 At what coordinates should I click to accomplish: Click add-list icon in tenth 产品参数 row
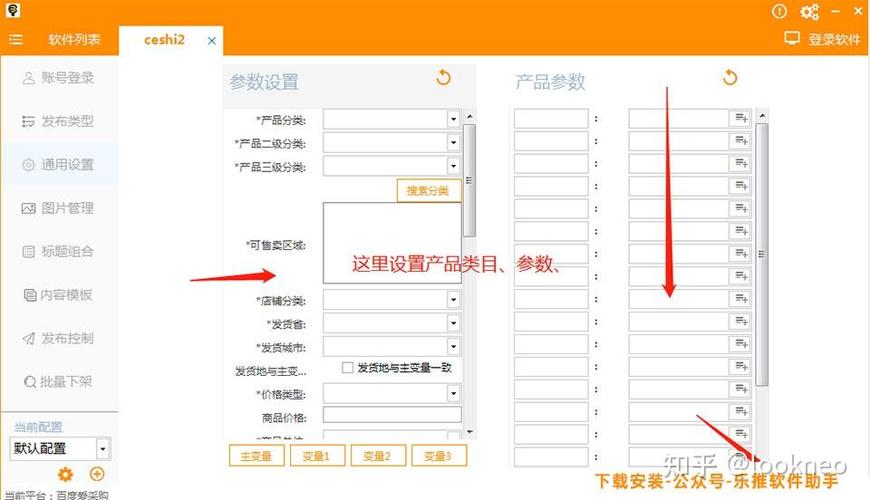coord(741,321)
